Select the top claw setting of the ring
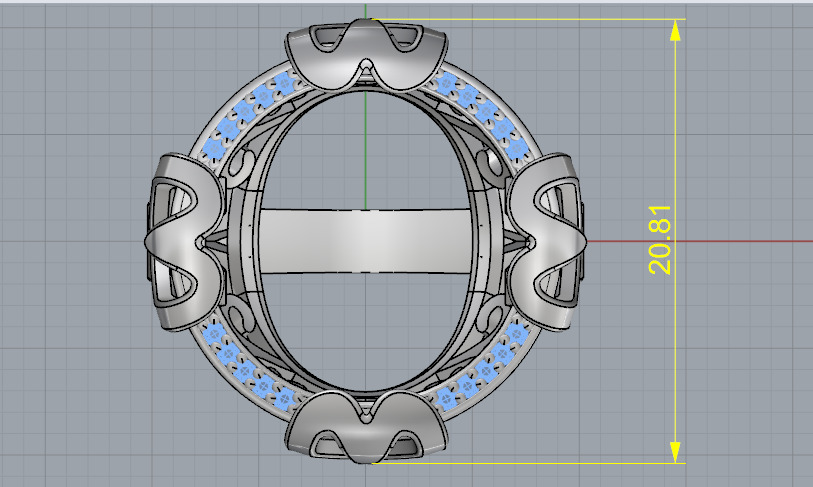Screen dimensions: 813x487 [x=366, y=55]
